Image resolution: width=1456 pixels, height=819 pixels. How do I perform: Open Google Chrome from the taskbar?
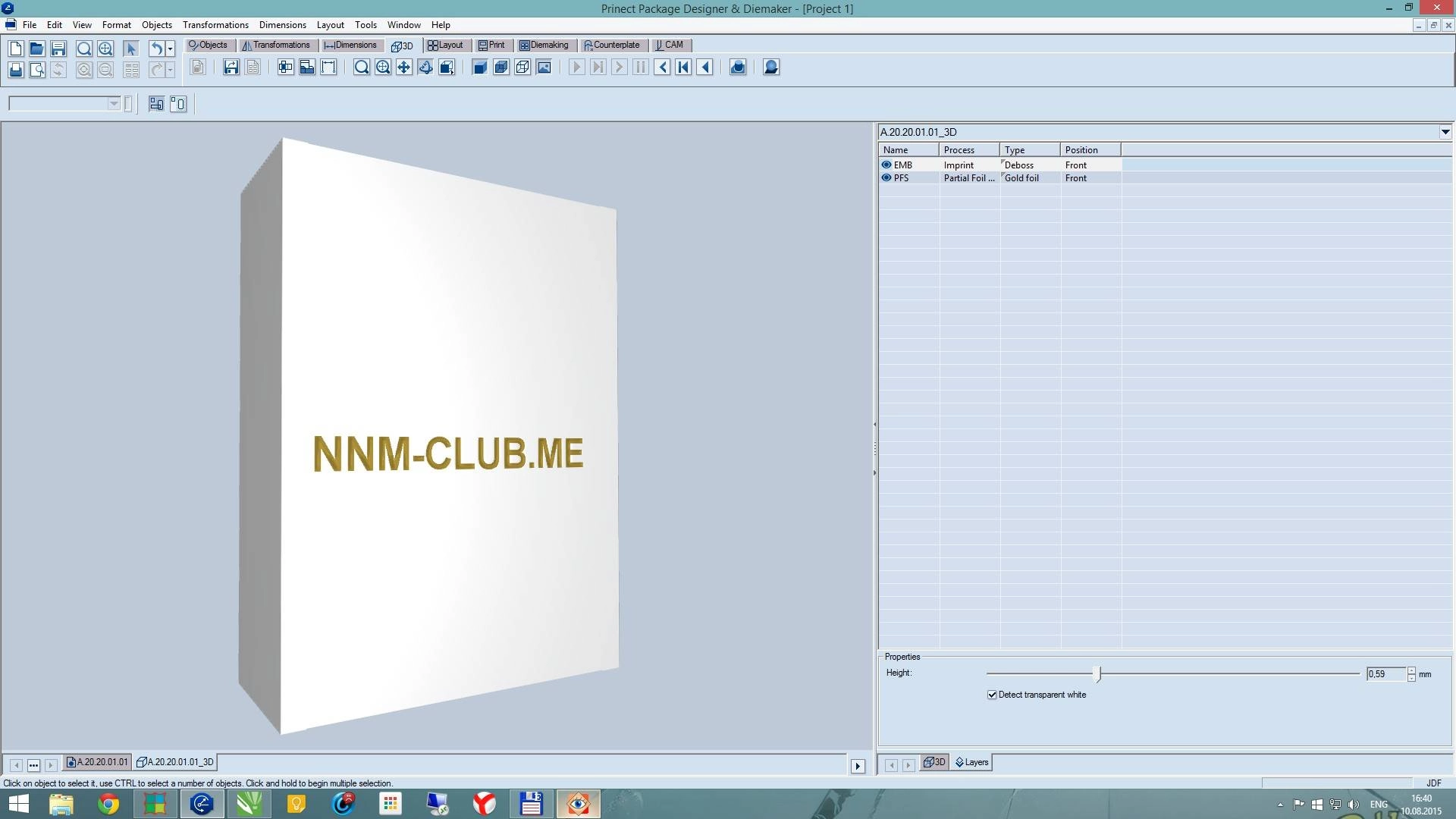108,804
